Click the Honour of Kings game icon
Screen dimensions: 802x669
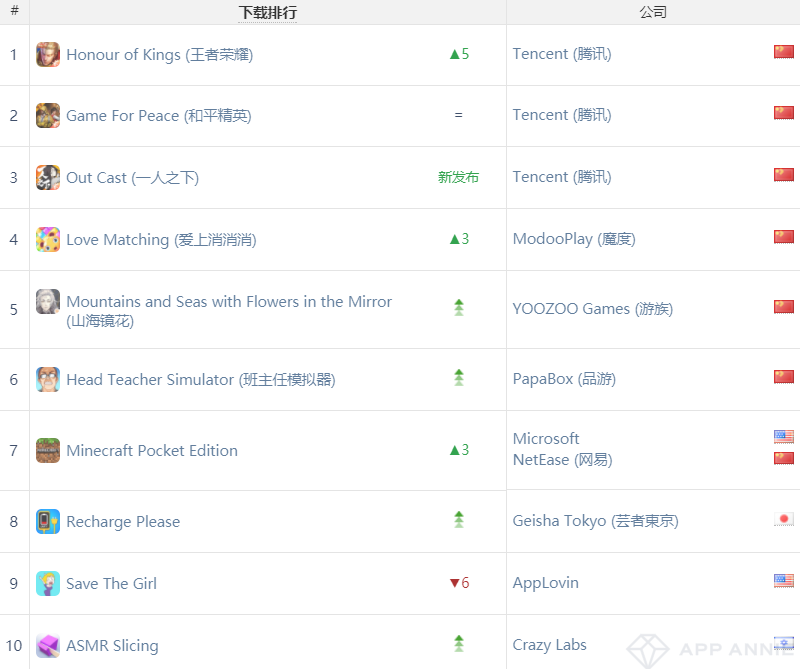(48, 55)
